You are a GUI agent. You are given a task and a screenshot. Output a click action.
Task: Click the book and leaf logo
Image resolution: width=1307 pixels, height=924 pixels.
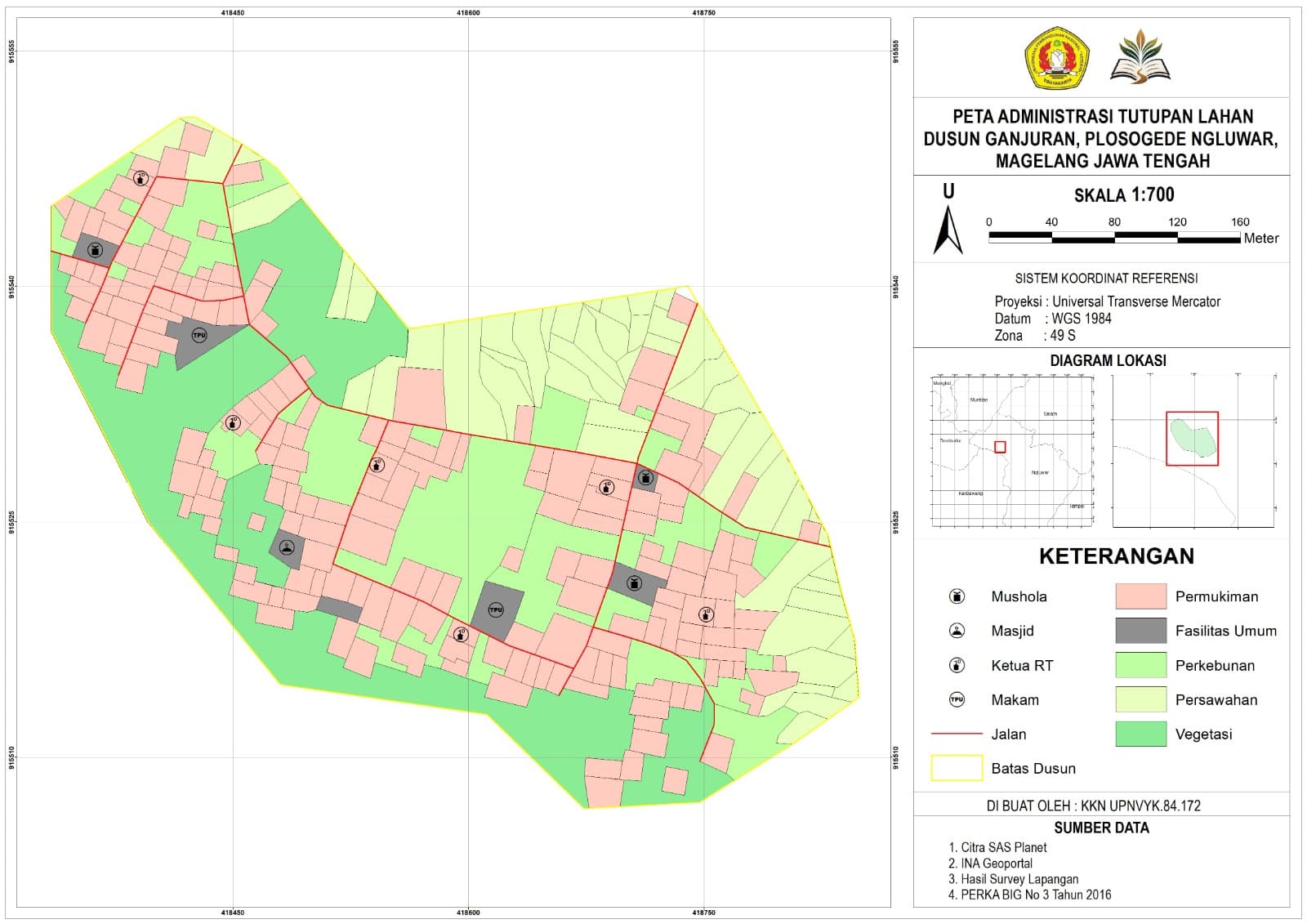coord(1140,57)
